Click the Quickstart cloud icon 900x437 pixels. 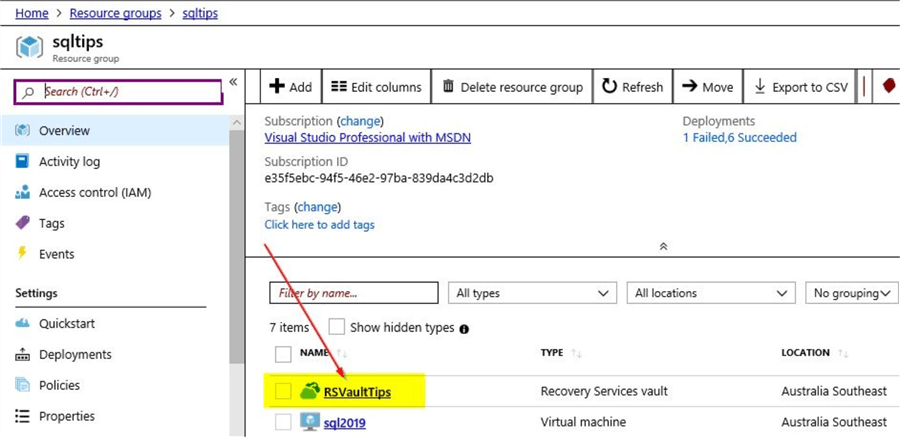point(22,323)
